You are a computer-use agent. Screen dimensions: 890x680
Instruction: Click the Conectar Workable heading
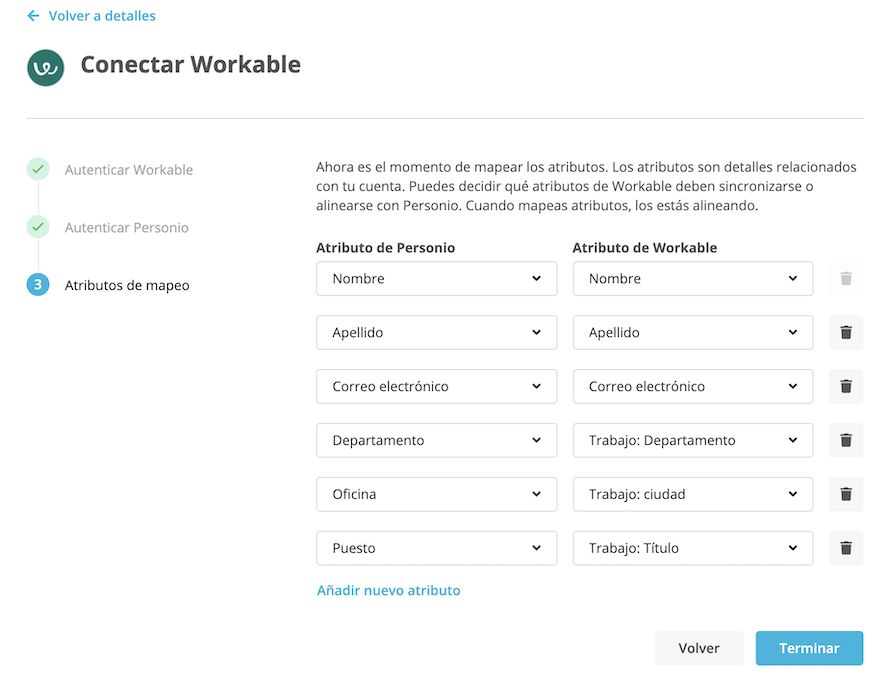click(x=191, y=65)
